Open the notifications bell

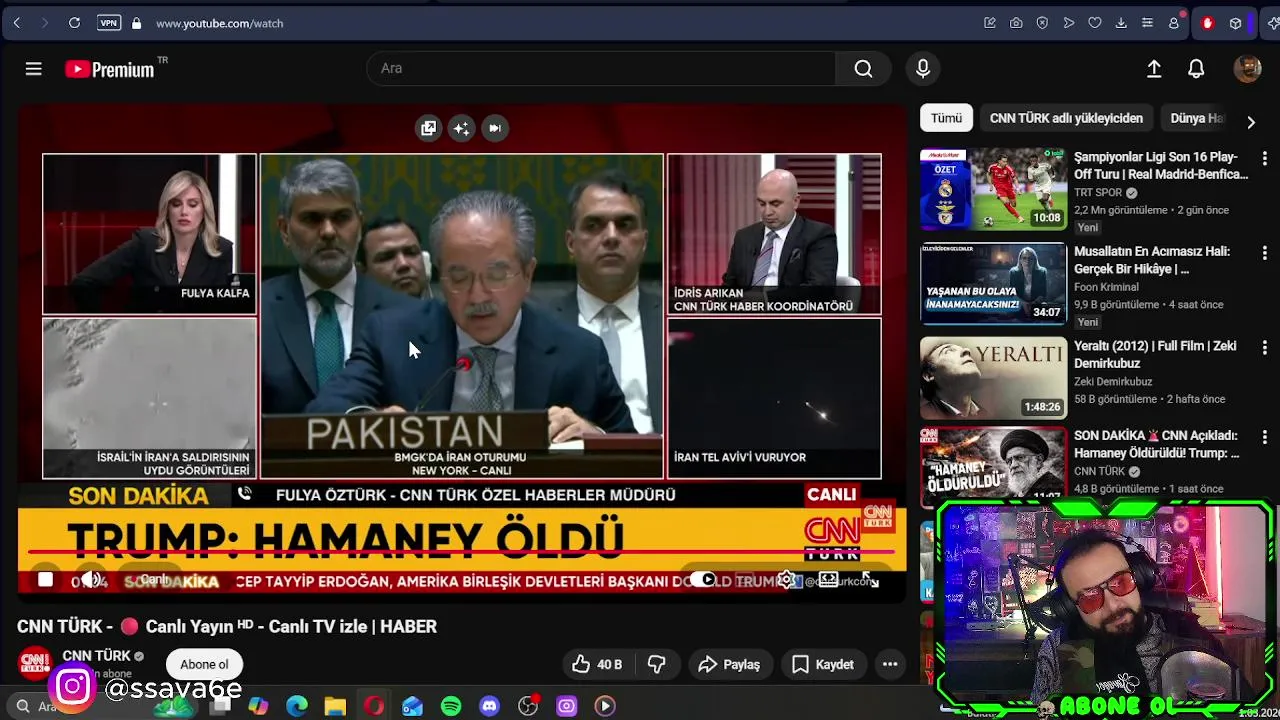(1196, 69)
